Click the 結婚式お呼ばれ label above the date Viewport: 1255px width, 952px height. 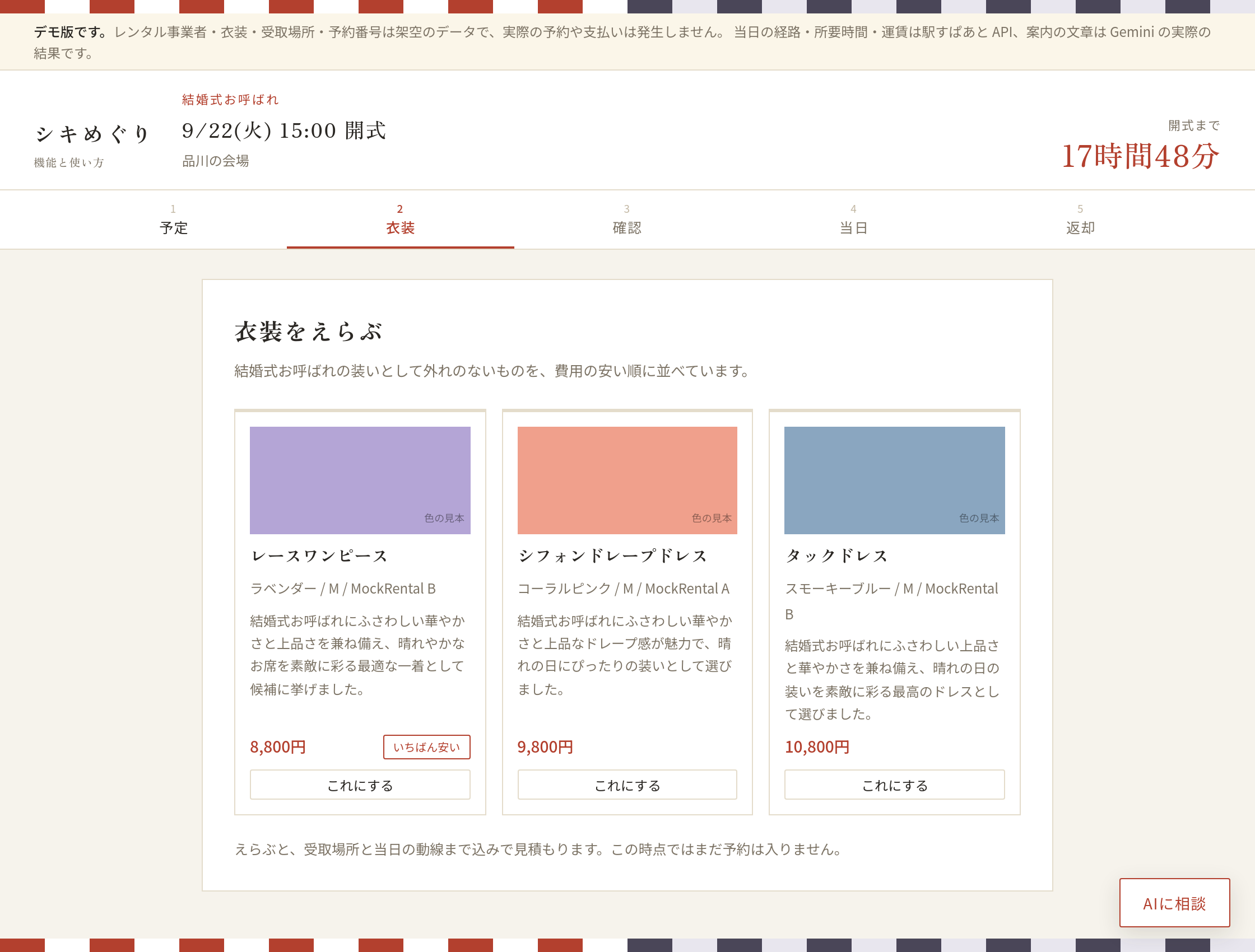click(230, 100)
